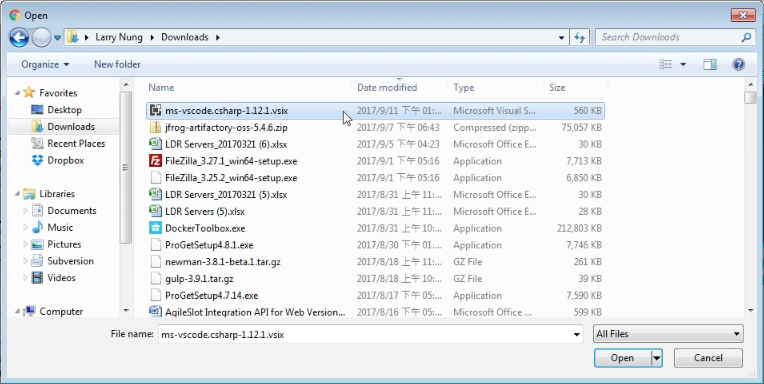Viewport: 764px width, 384px height.
Task: Click the Subversion library icon
Action: point(38,261)
